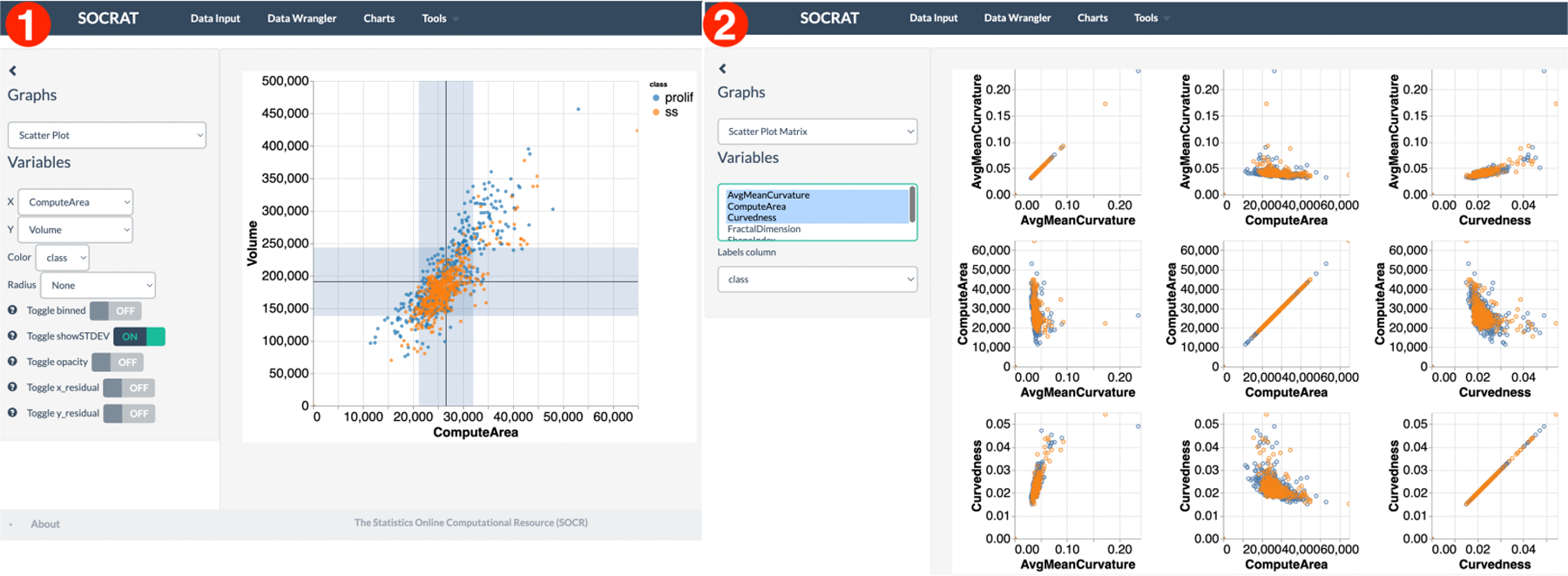Screen dimensions: 1568x576
Task: Enable the Toggle y_residual switch
Action: pos(129,414)
